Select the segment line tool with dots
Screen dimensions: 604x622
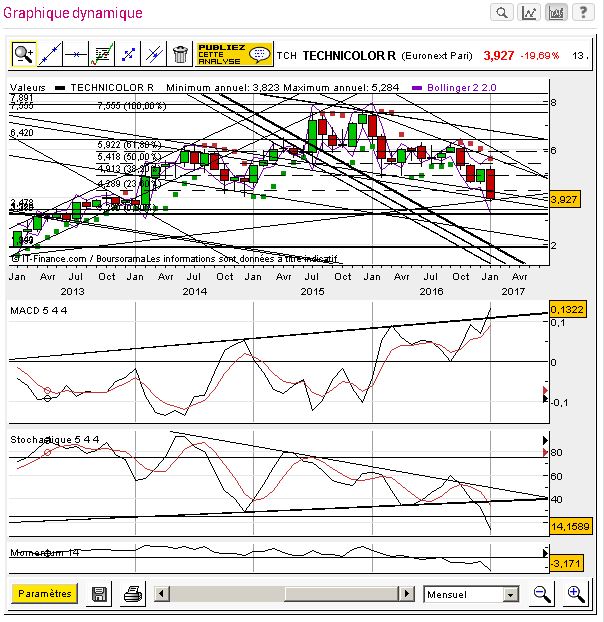pyautogui.click(x=128, y=54)
